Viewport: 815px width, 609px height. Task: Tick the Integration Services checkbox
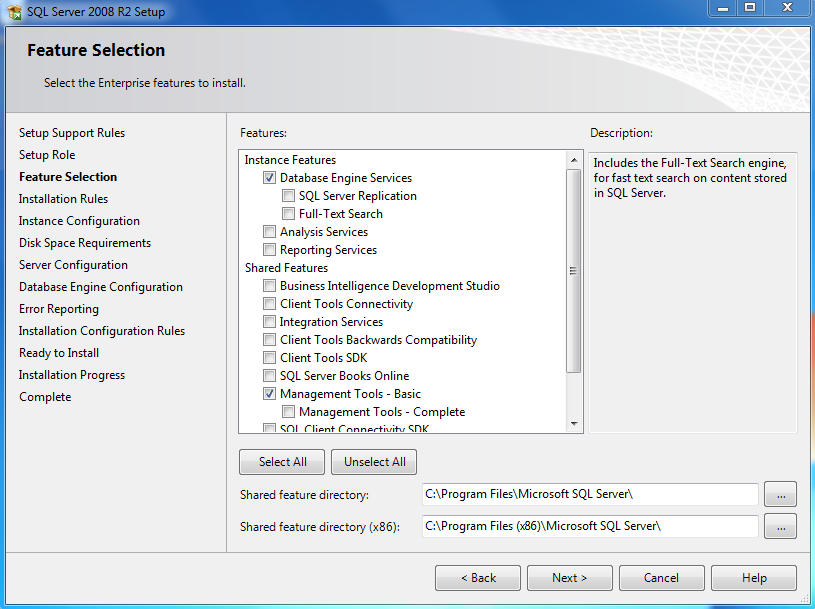(x=269, y=322)
